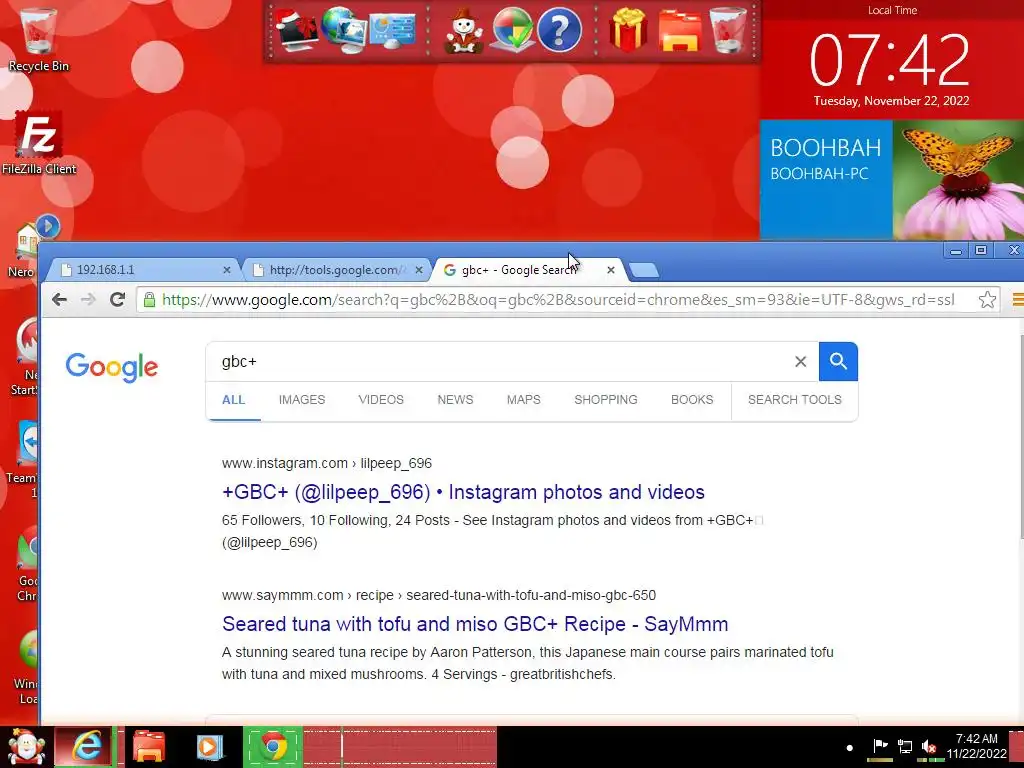Open the Santa hat computer dock icon
This screenshot has height=768, width=1024.
(297, 30)
